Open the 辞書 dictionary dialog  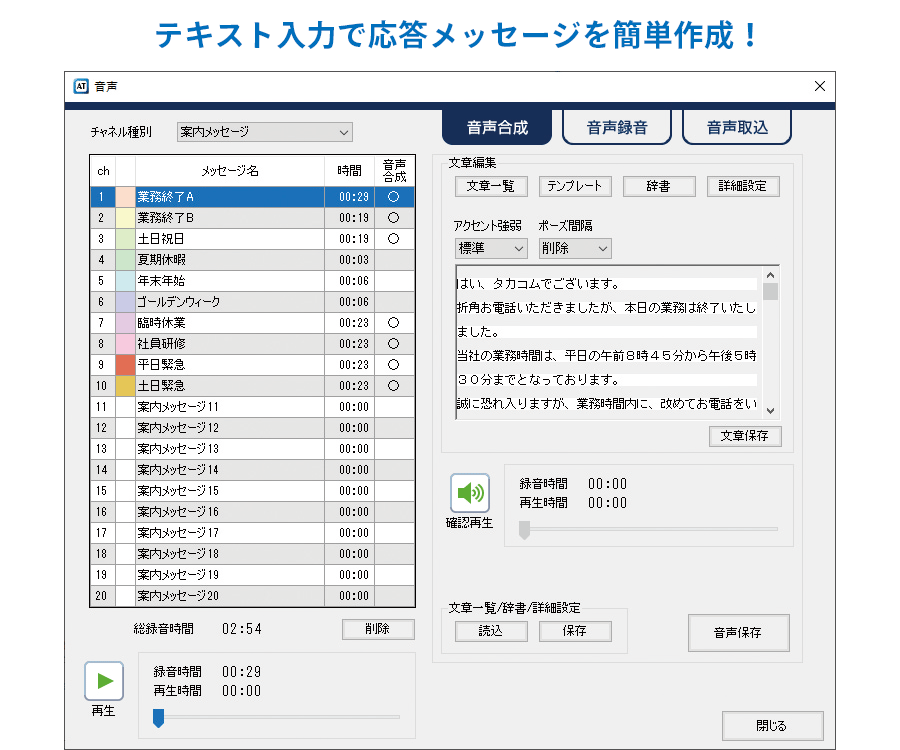(x=659, y=186)
